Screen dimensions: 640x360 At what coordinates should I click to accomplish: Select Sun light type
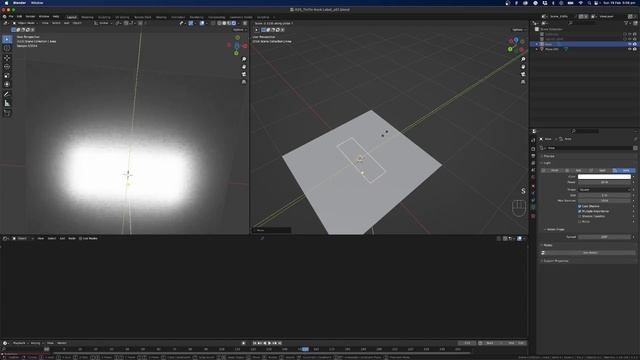click(x=576, y=170)
